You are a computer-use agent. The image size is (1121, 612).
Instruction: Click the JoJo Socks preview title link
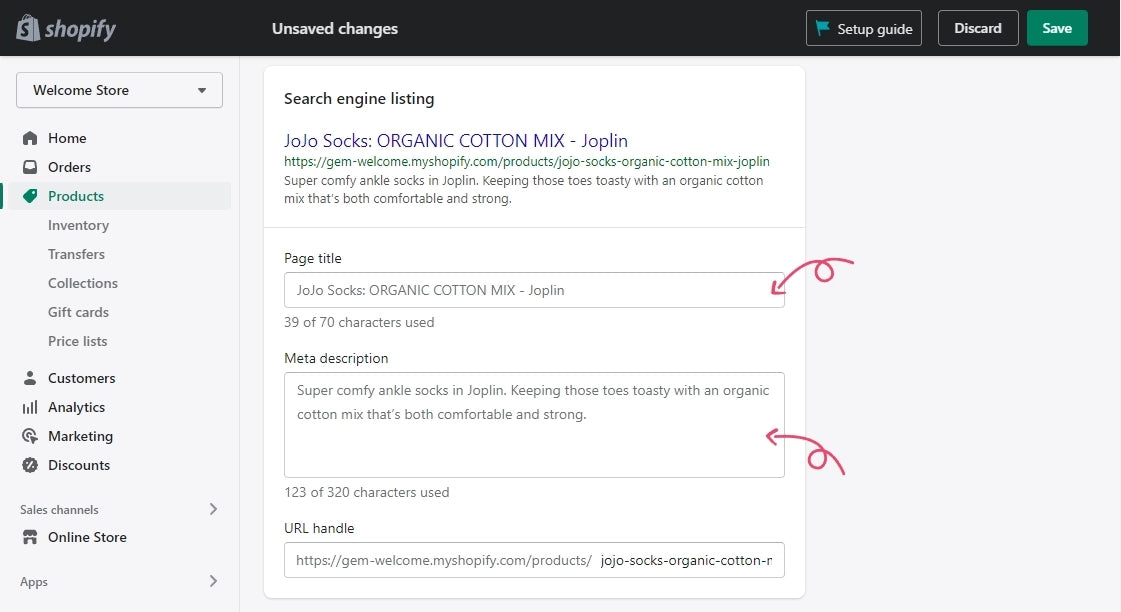coord(456,140)
